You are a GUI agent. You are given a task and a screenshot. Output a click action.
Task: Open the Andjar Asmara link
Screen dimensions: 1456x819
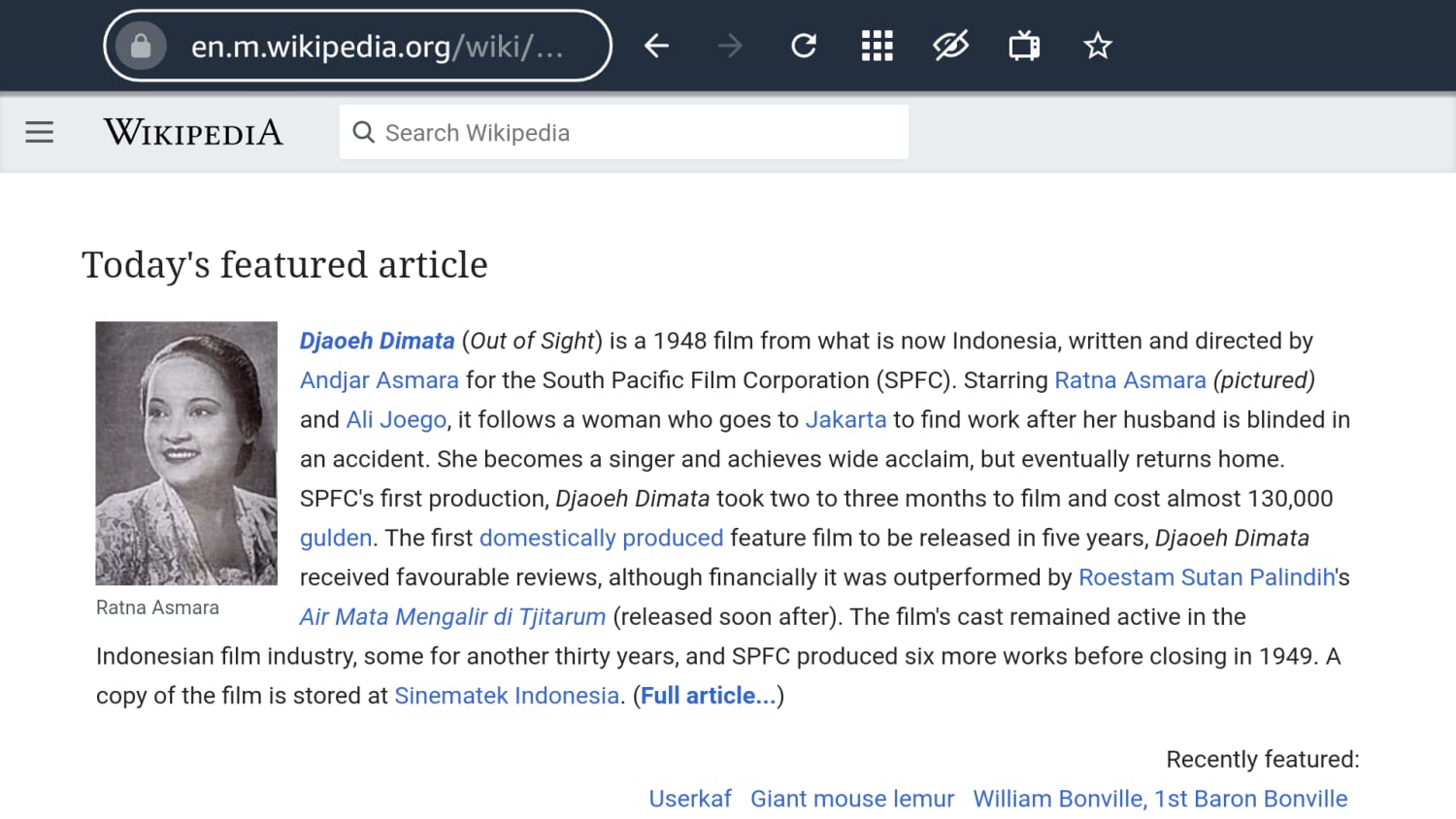379,380
